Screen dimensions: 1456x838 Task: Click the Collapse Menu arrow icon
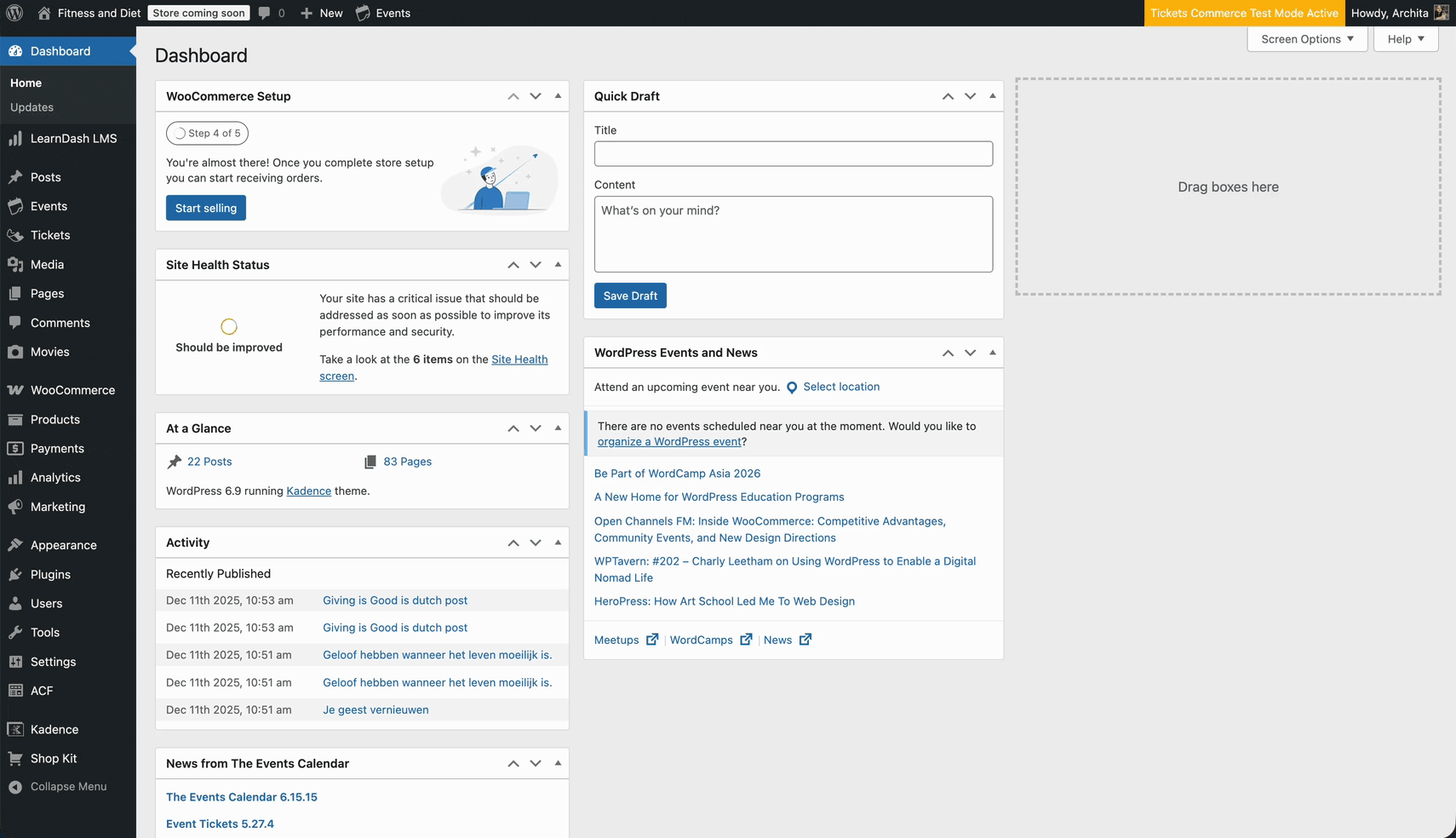(x=15, y=787)
